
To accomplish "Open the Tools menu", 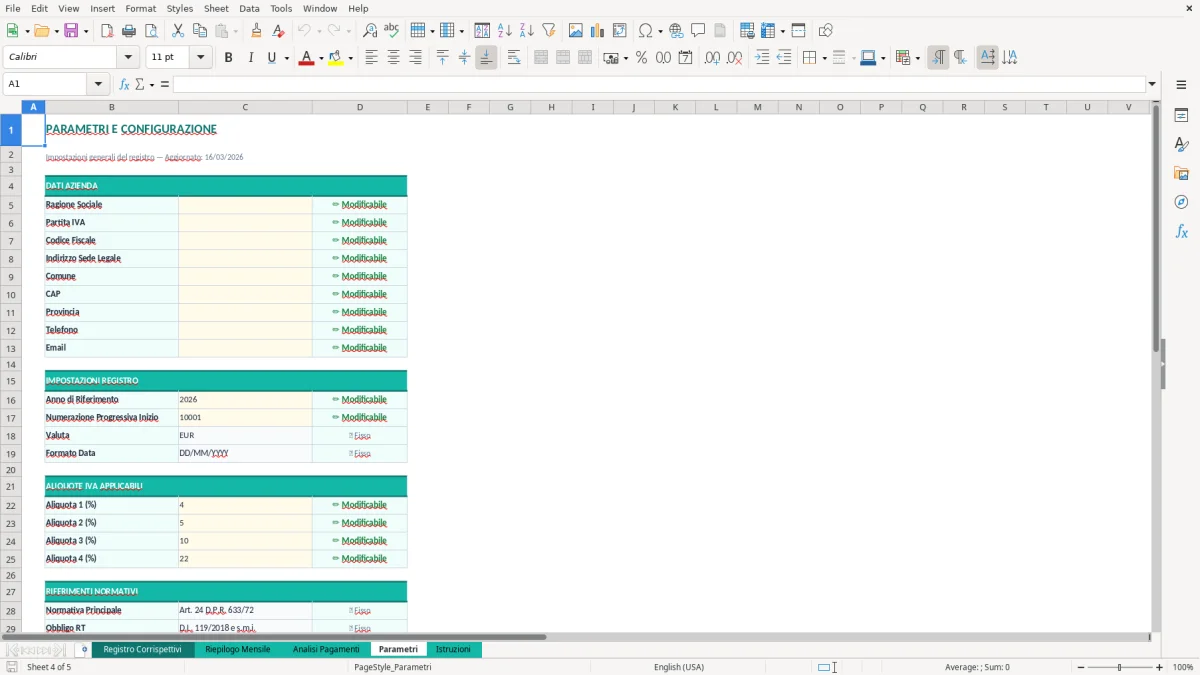I will (x=281, y=8).
